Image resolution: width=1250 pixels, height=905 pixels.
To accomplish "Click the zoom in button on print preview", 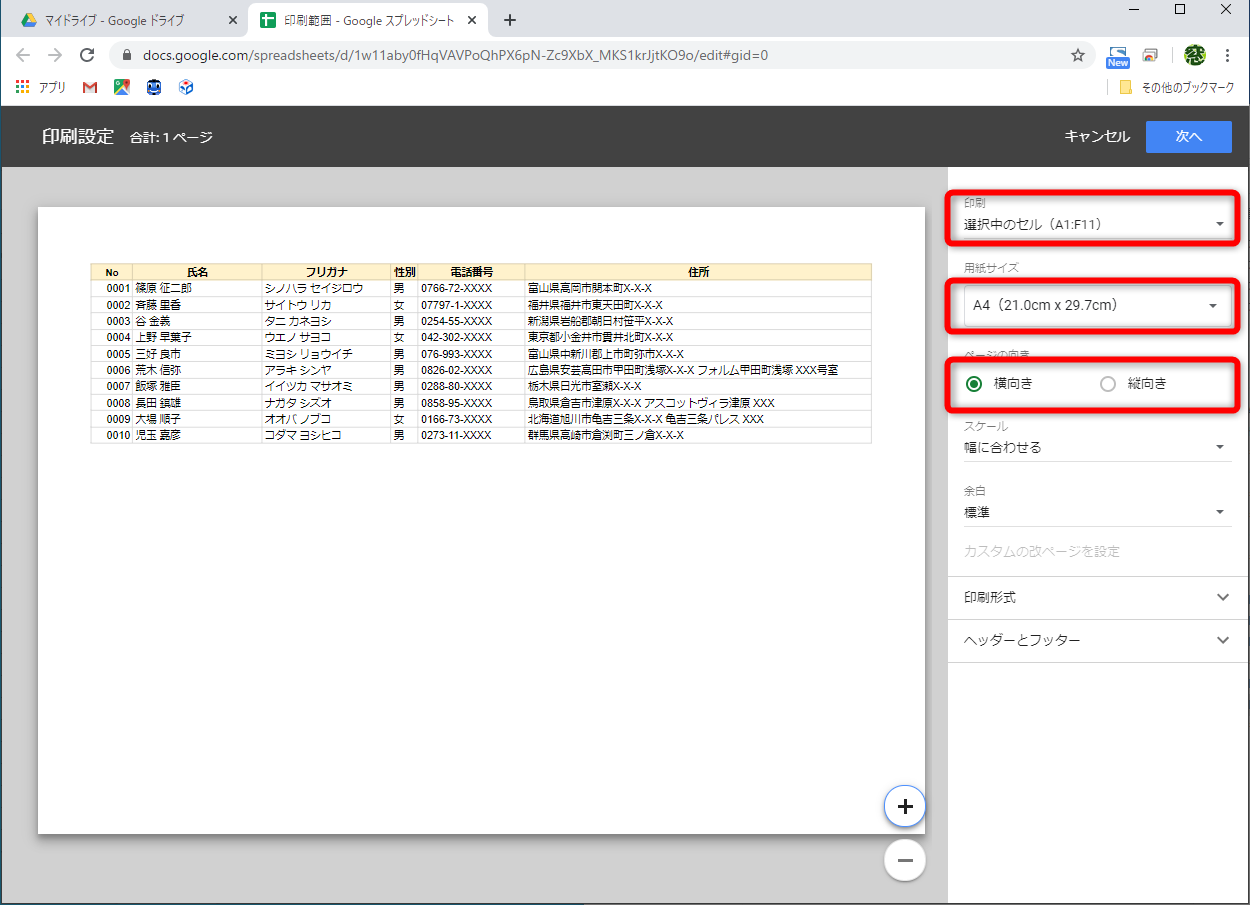I will click(x=904, y=806).
